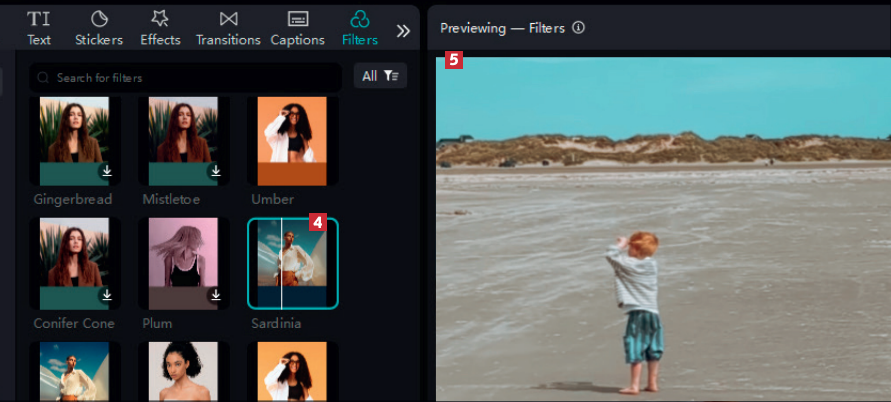Select the Sardinia filter thumbnail

tap(292, 263)
